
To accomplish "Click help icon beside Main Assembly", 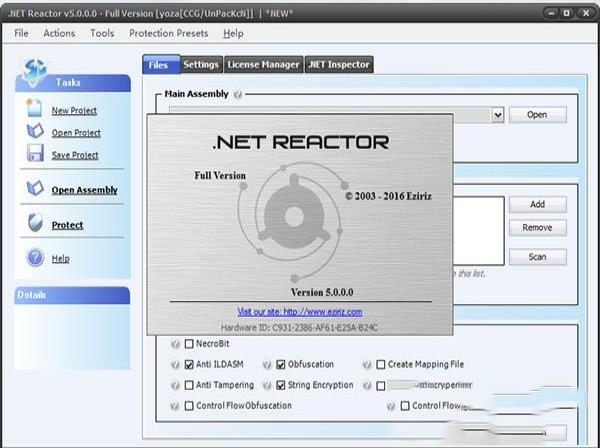I will (238, 94).
